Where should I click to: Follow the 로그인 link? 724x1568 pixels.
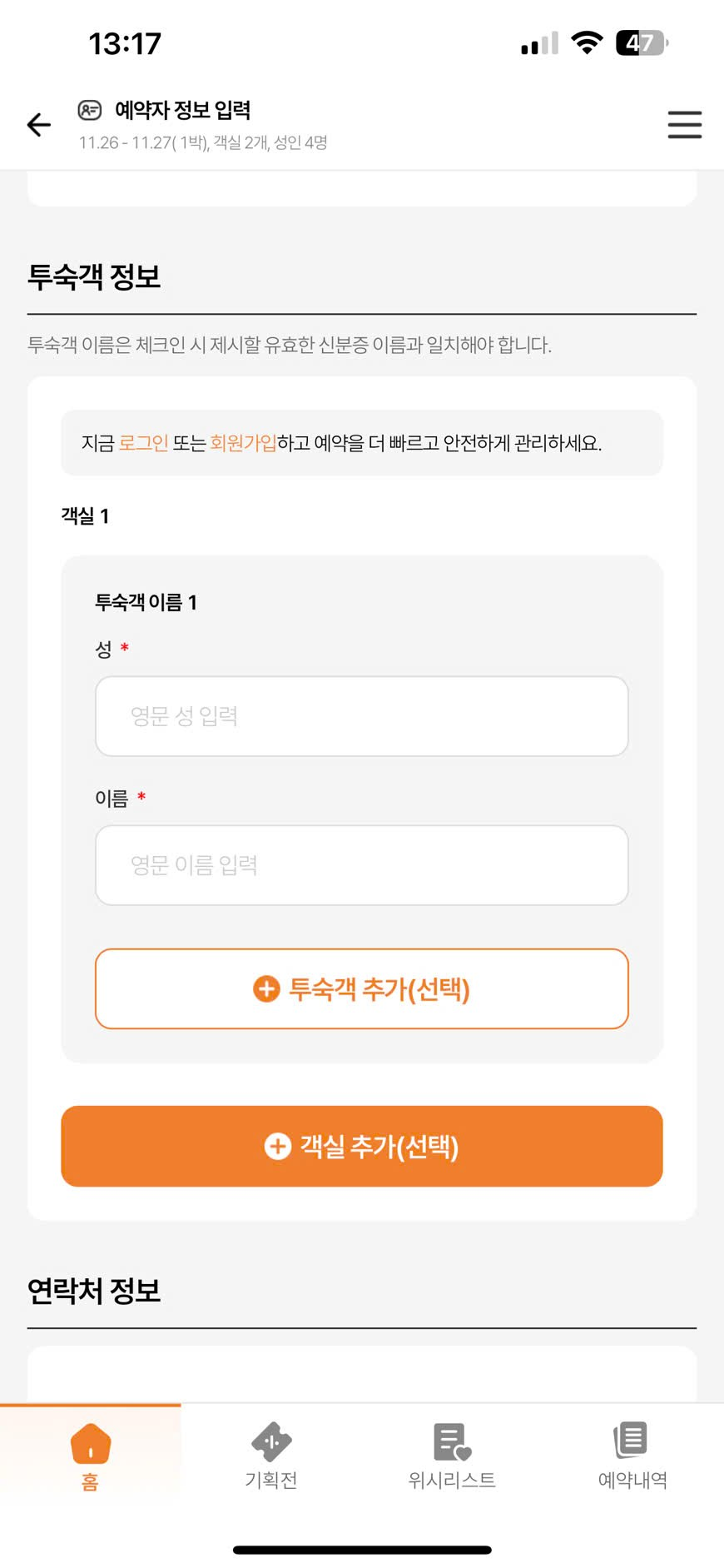[x=143, y=443]
